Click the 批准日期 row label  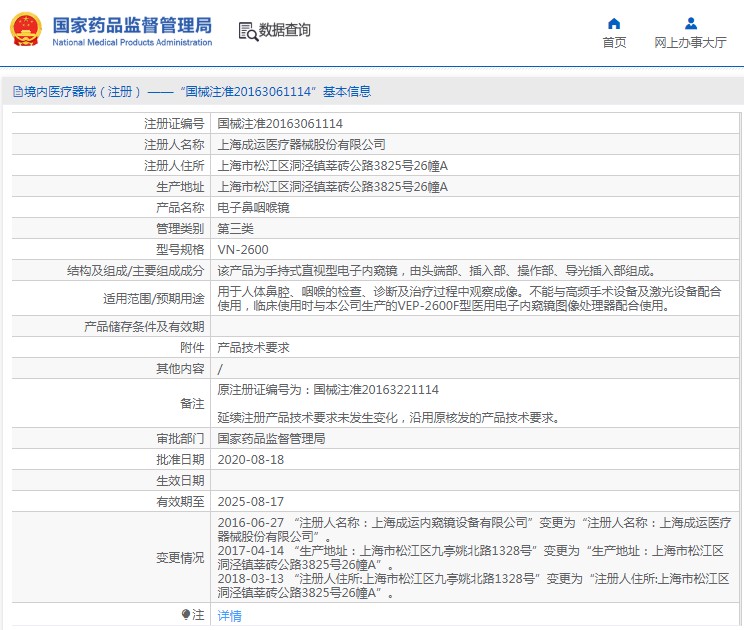coord(180,460)
